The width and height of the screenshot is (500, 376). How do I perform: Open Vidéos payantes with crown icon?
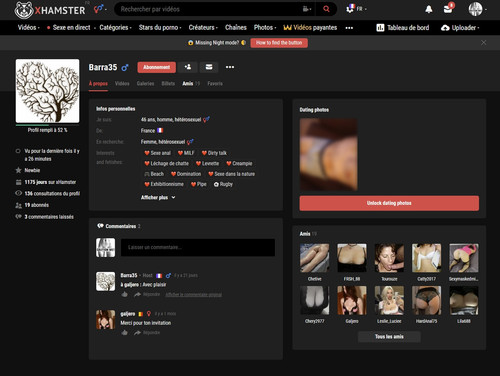coord(310,28)
